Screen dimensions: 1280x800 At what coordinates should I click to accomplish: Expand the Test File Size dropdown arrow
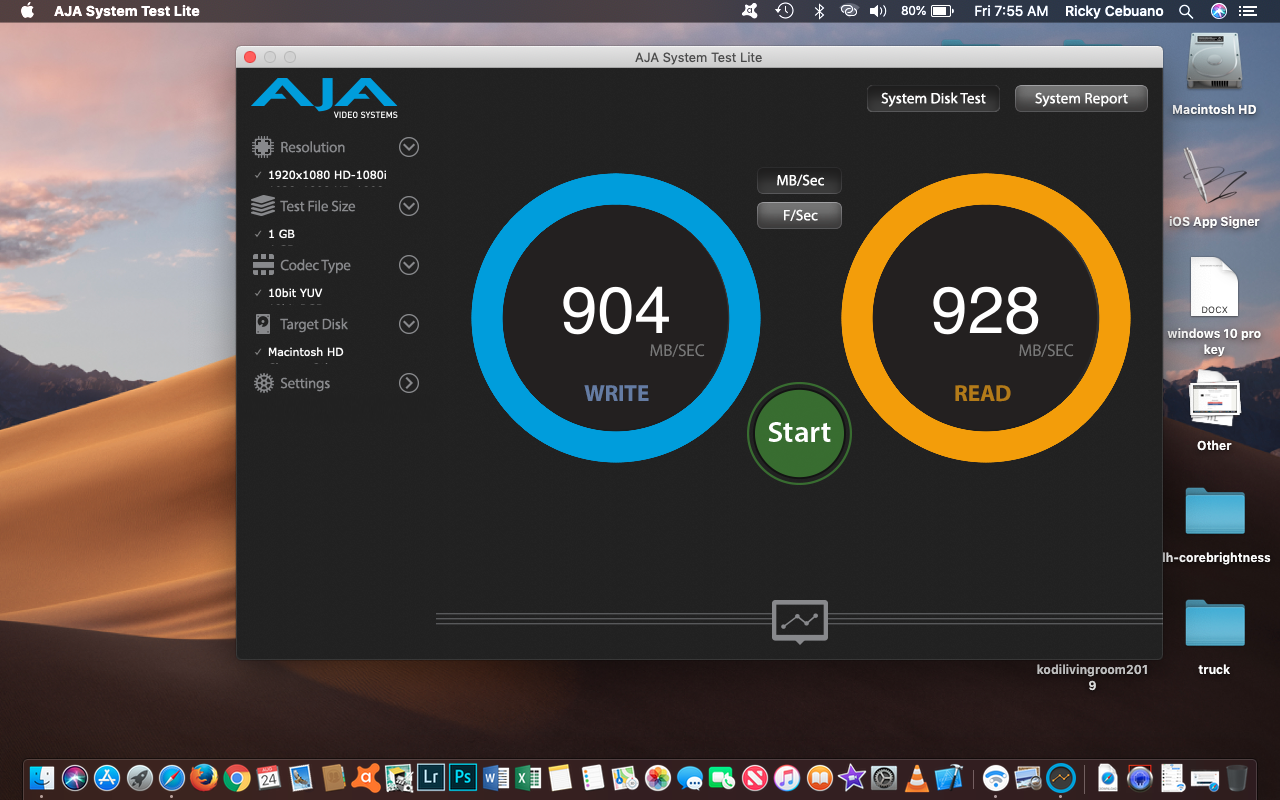[x=409, y=206]
